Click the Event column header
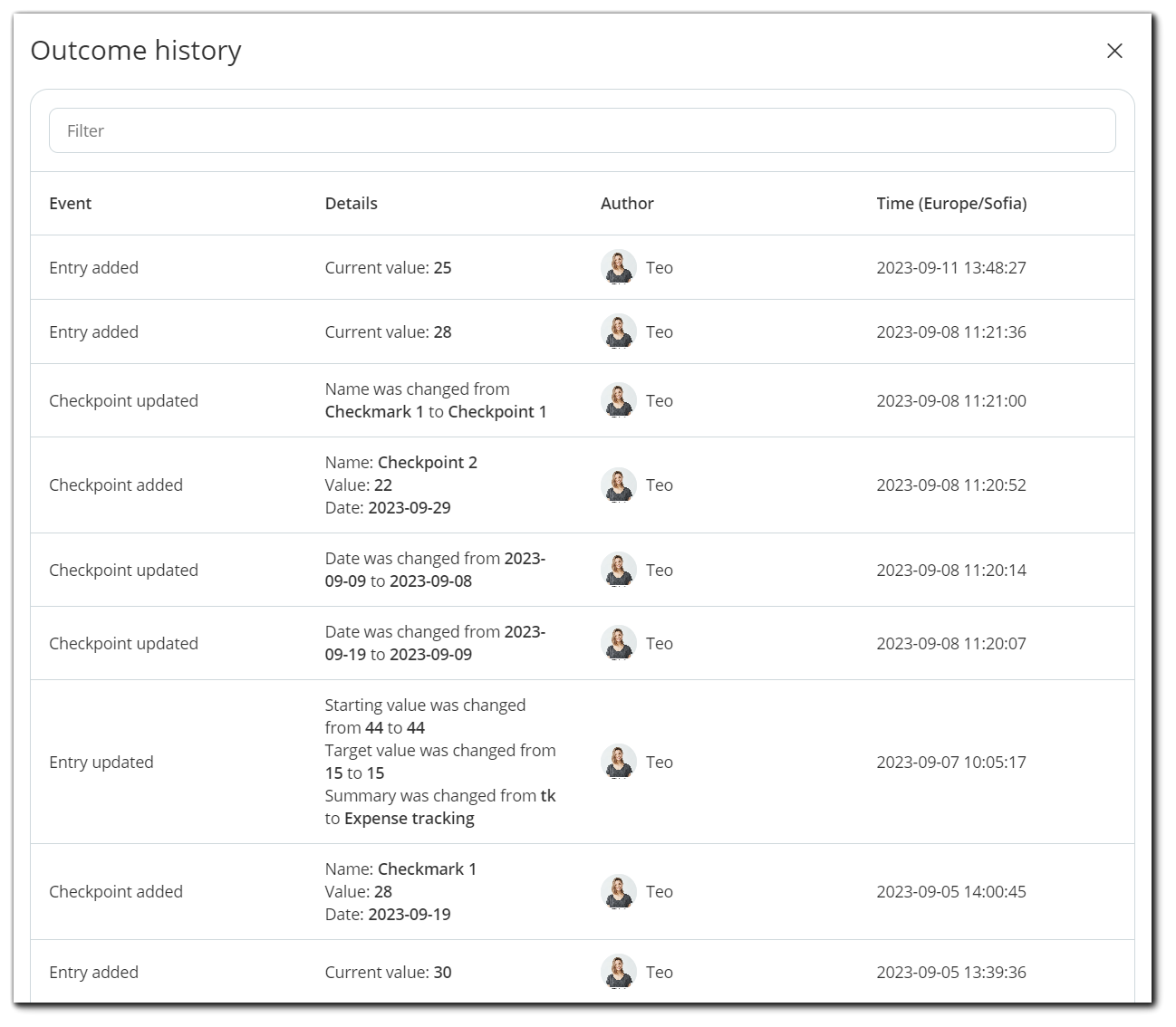 pyautogui.click(x=71, y=203)
